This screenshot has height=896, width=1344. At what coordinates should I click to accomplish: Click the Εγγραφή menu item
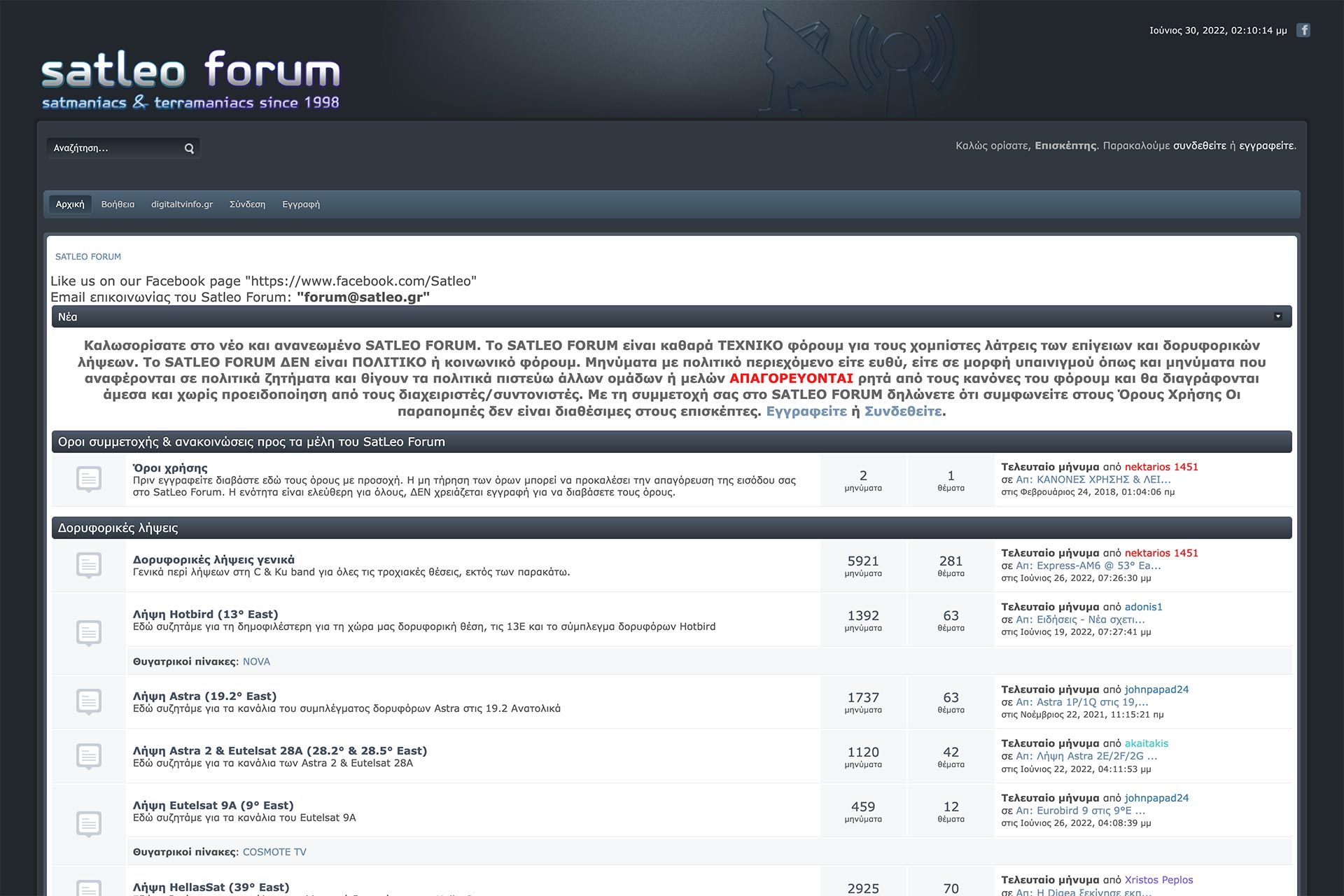coord(301,204)
